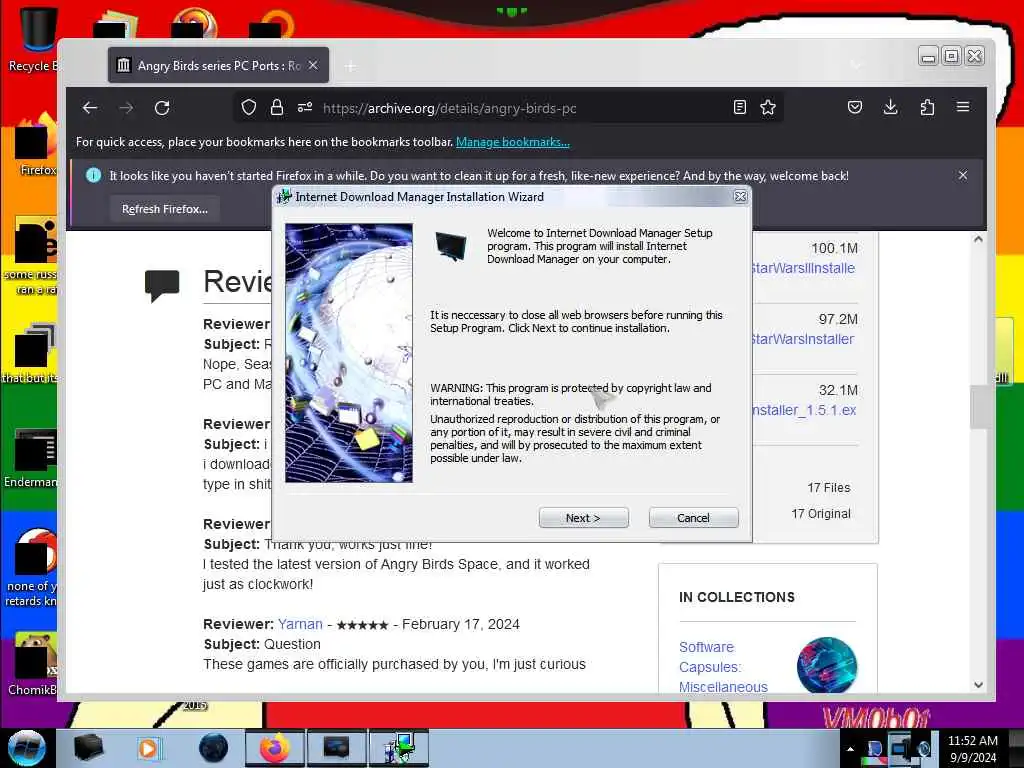1024x768 pixels.
Task: Close the Angry Birds series PC Ports tab
Action: point(313,65)
